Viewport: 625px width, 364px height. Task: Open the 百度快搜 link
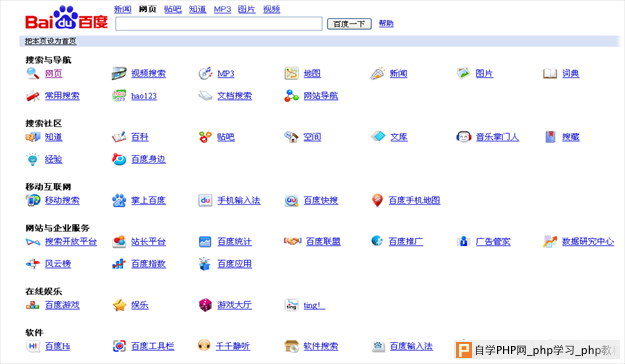(x=321, y=200)
